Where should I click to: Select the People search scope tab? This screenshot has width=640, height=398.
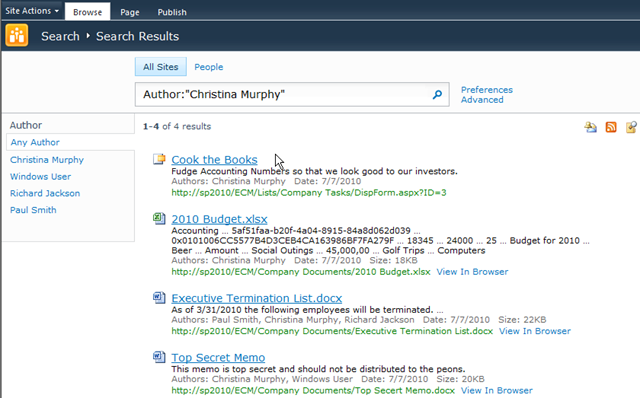coord(209,67)
